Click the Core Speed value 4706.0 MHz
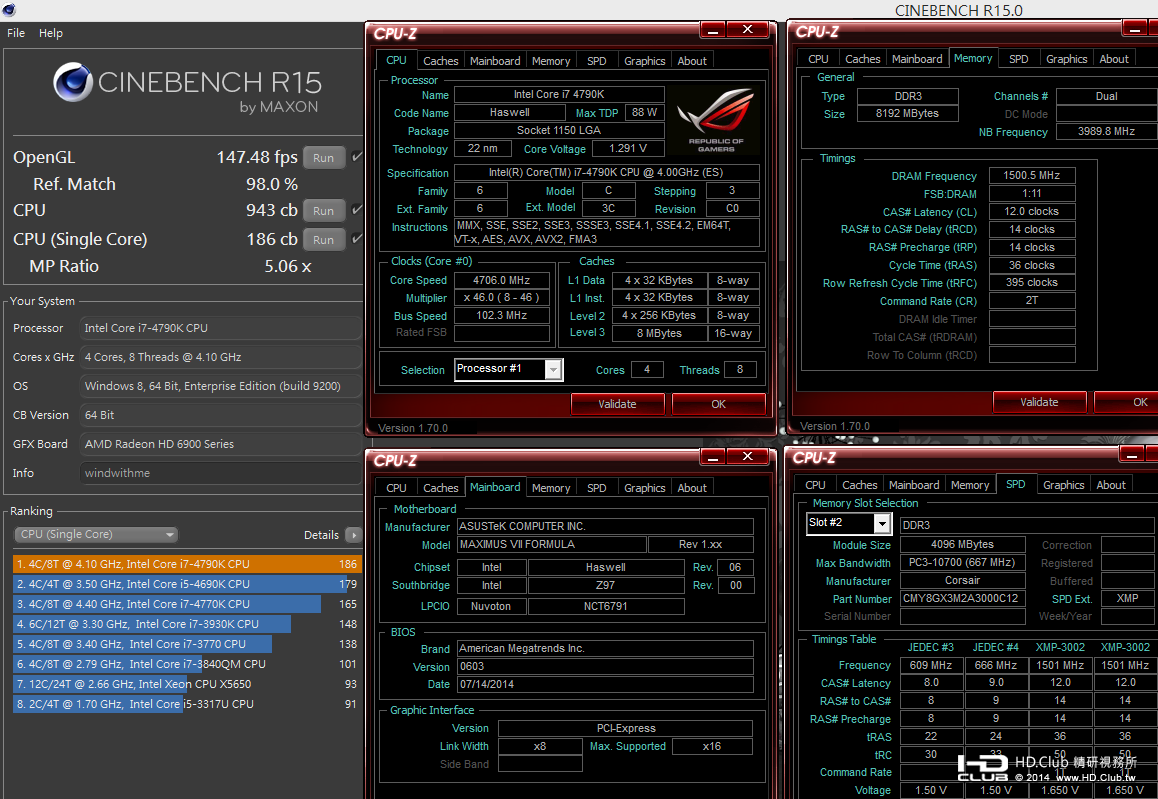The image size is (1158, 799). tap(501, 280)
